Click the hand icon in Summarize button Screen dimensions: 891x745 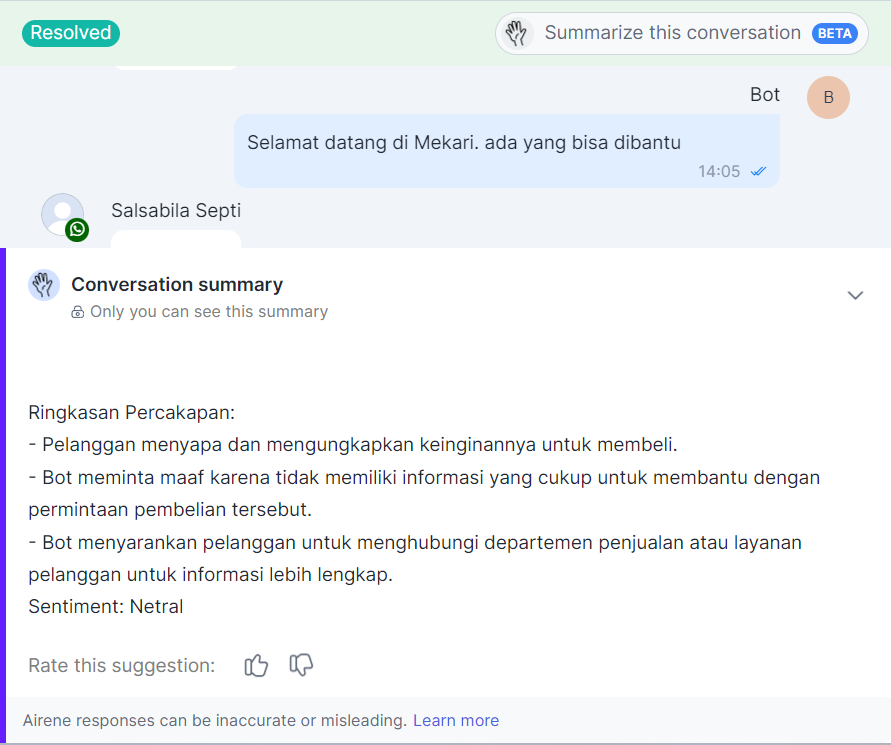517,34
